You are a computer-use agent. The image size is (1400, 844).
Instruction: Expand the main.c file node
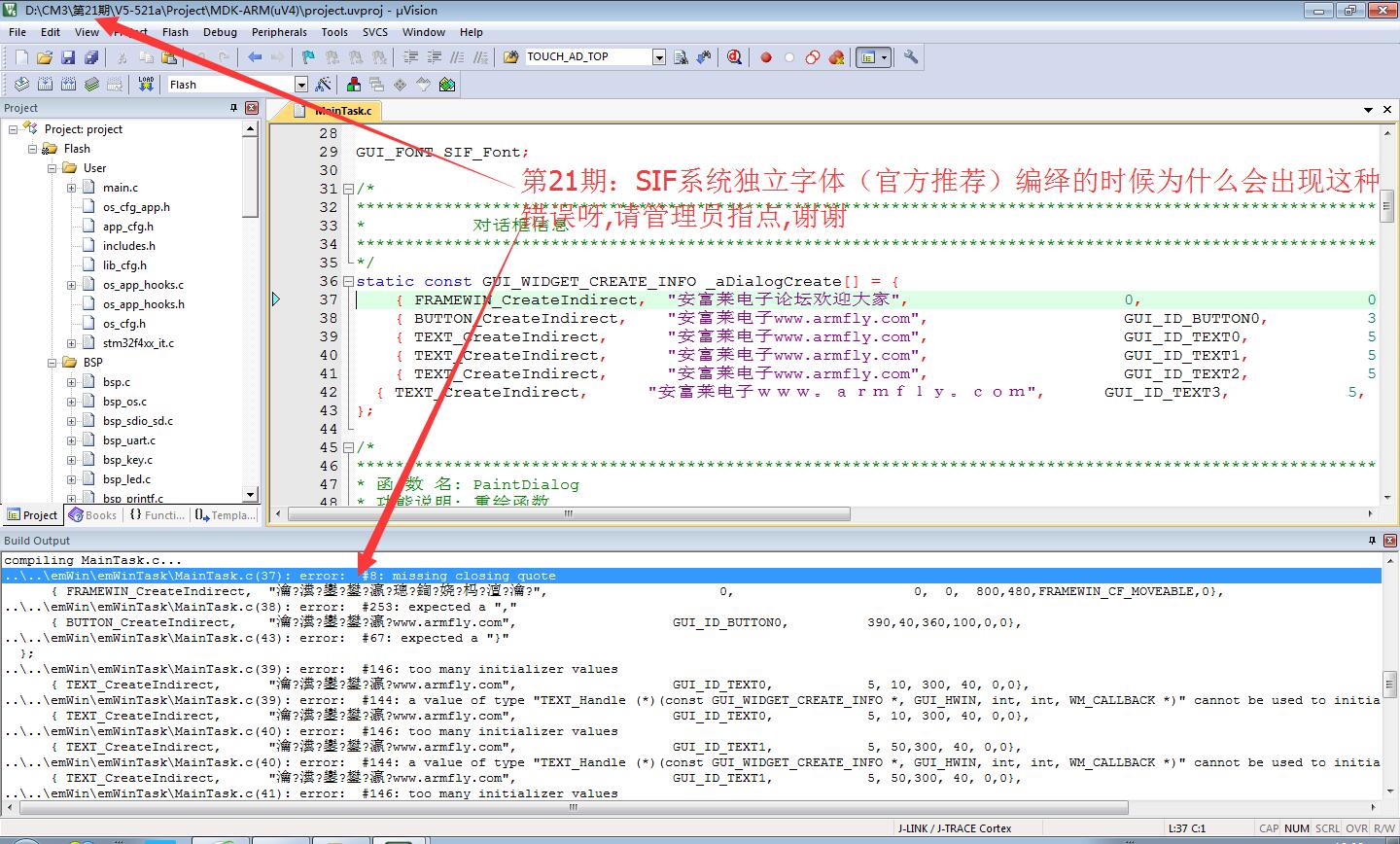click(x=72, y=188)
